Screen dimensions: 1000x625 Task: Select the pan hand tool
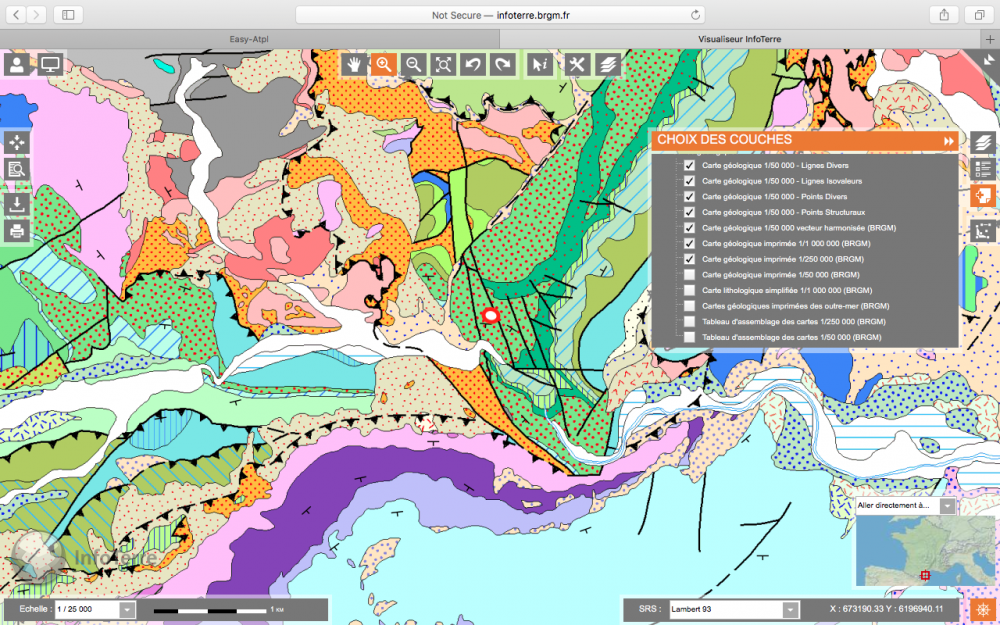354,64
